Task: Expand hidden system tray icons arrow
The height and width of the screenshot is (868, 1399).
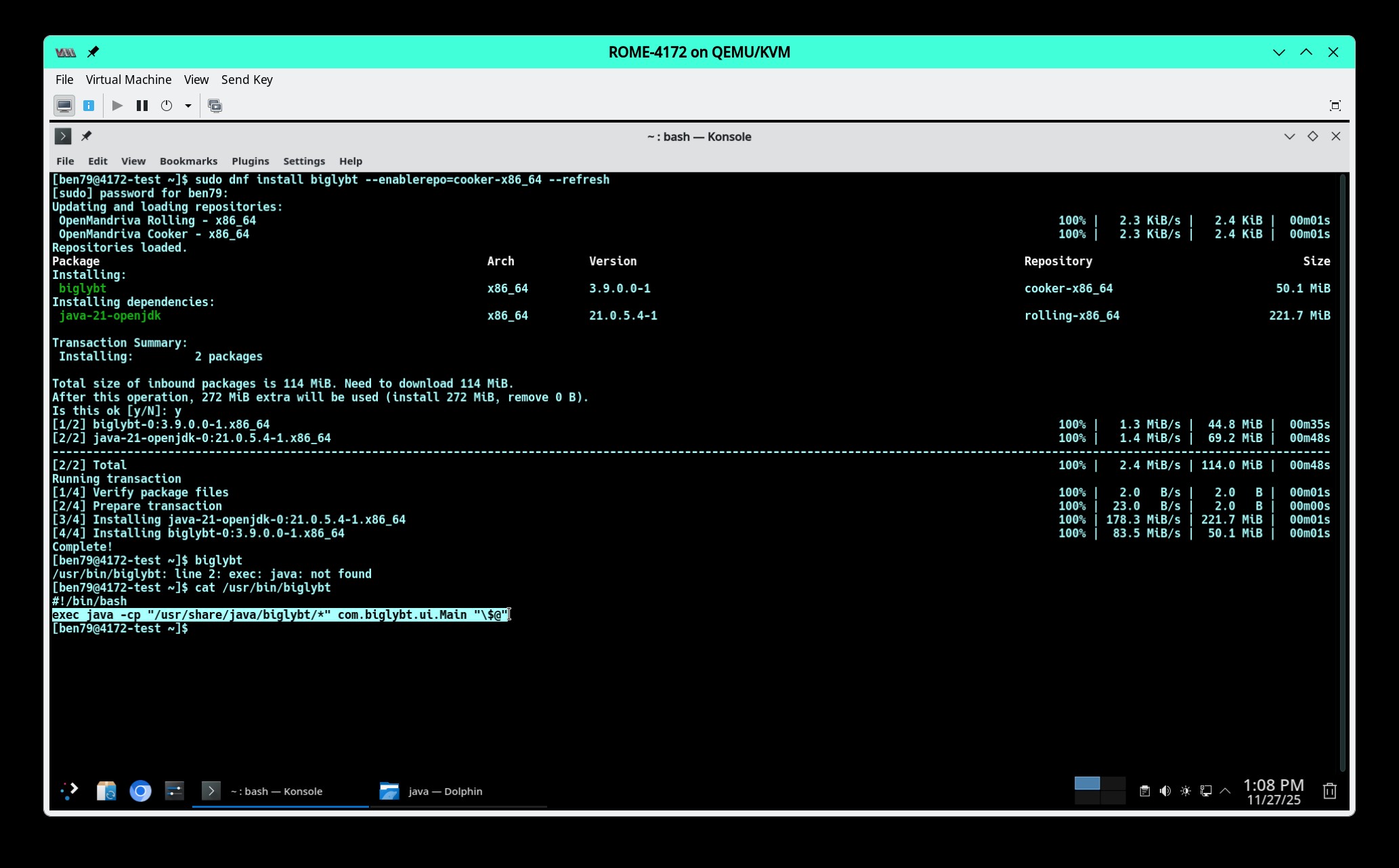Action: click(1225, 791)
